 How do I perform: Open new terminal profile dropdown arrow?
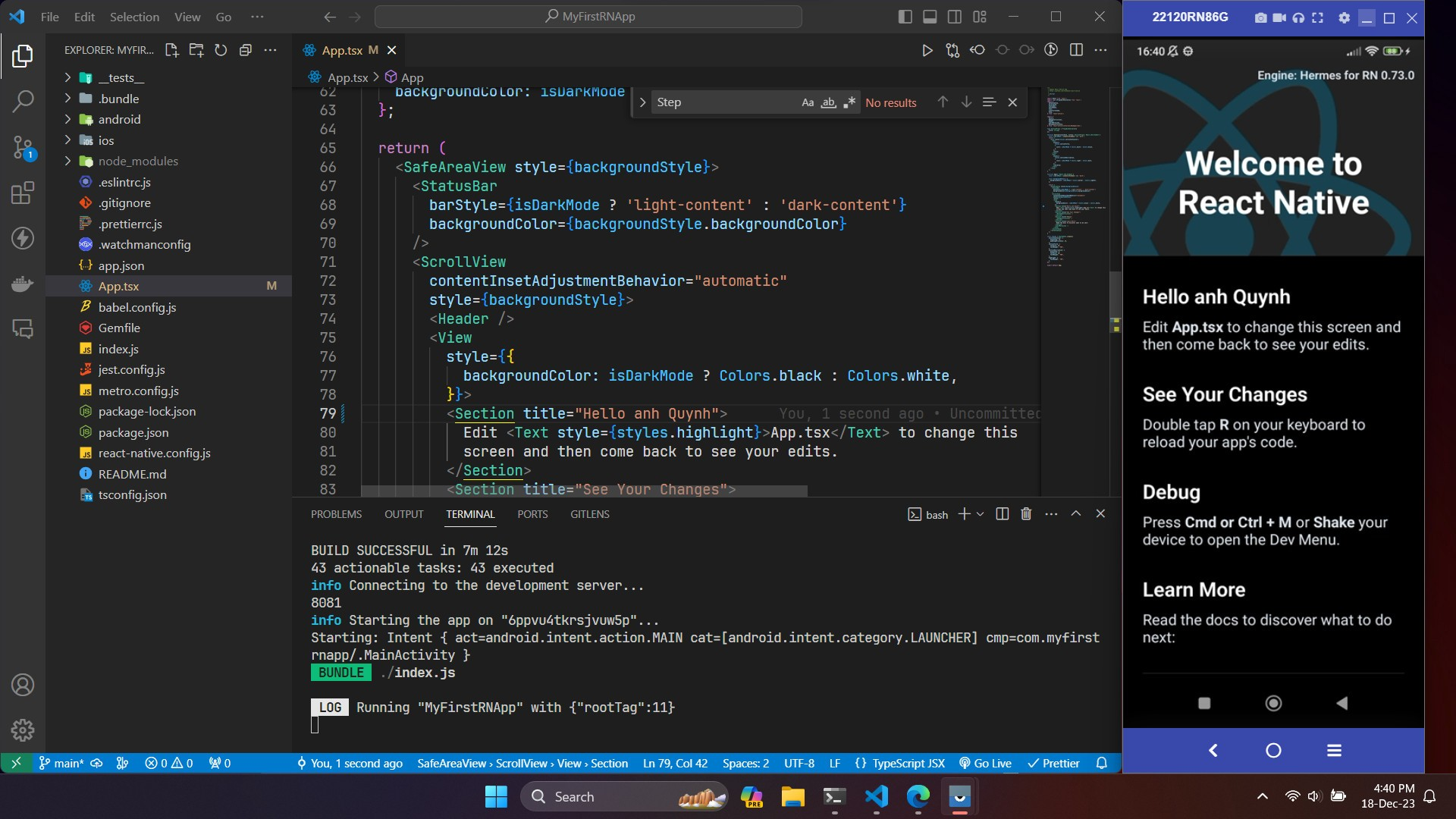980,514
